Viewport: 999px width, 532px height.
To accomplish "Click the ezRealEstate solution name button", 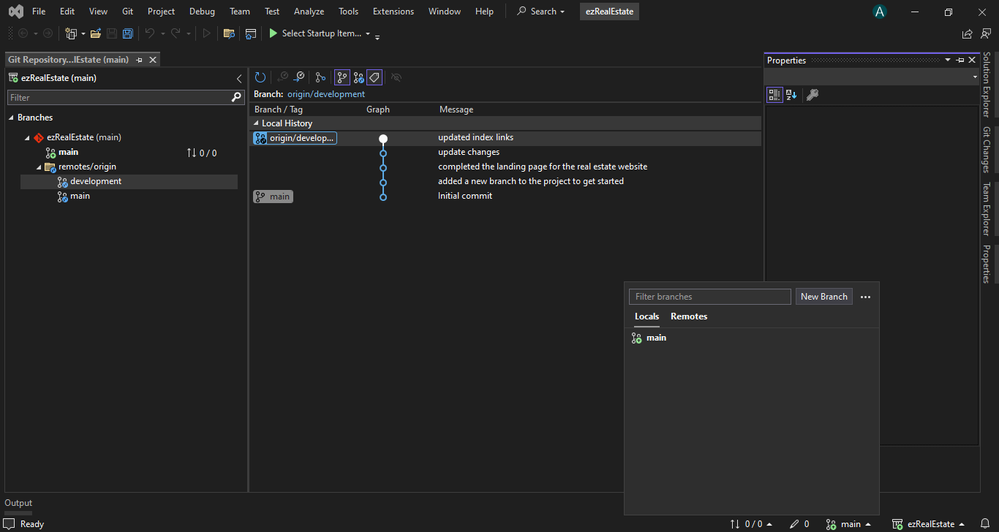I will tap(609, 11).
